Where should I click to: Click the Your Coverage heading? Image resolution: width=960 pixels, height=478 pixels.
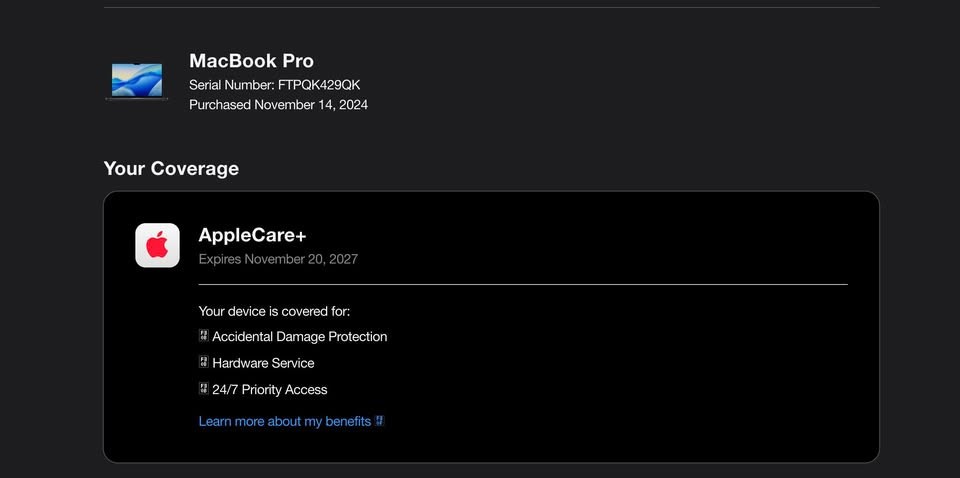pyautogui.click(x=171, y=168)
